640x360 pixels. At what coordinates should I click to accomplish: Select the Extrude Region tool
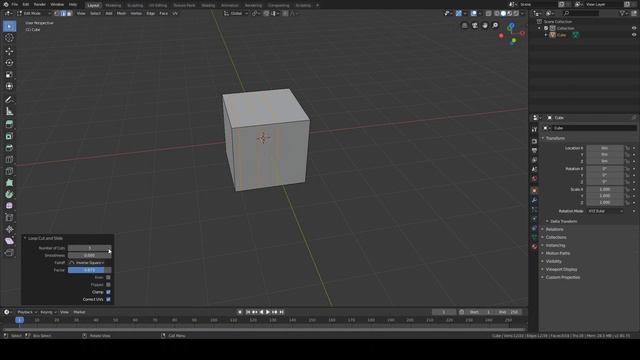9,124
